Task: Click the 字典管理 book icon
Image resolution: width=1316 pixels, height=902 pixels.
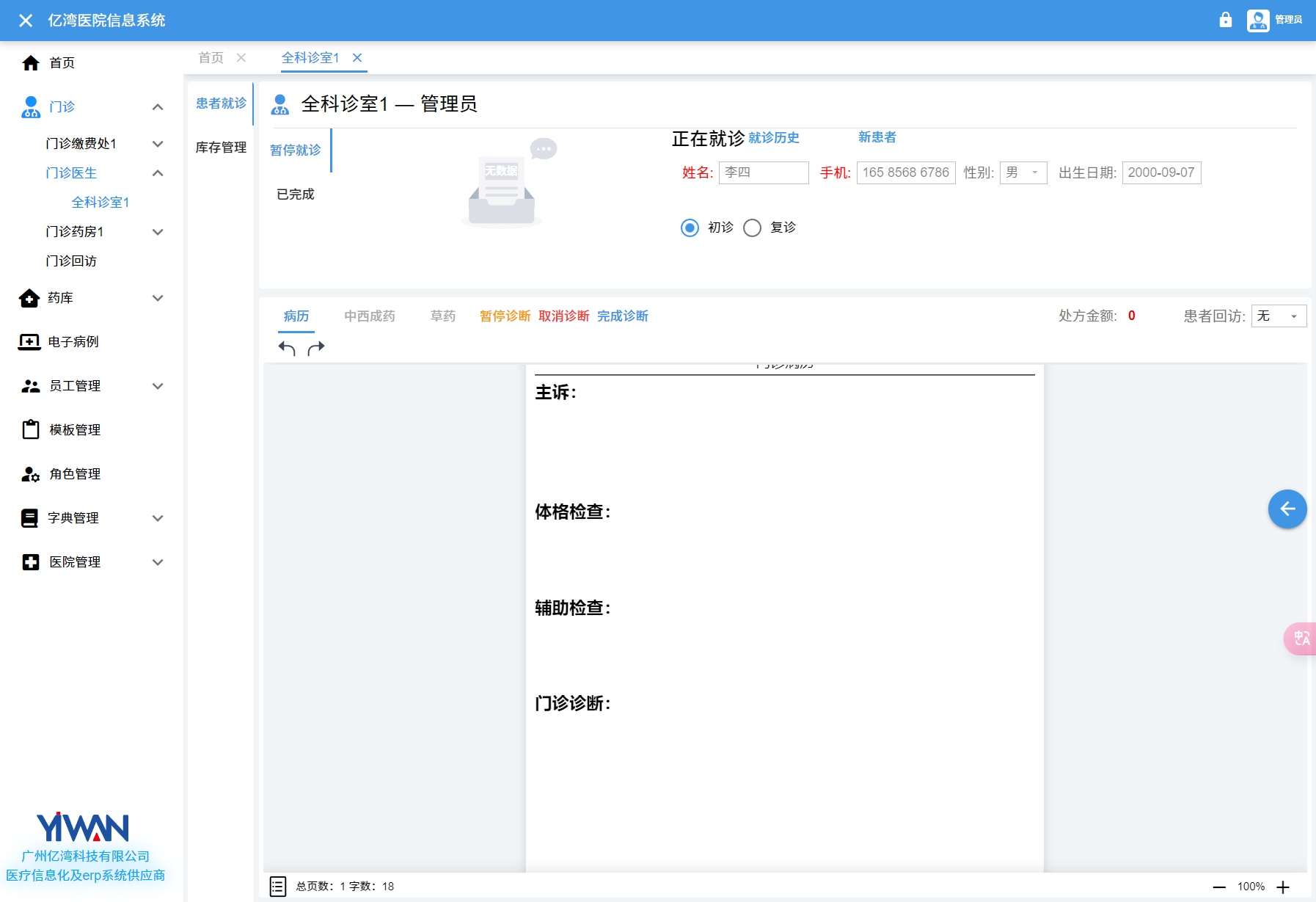Action: 29,518
